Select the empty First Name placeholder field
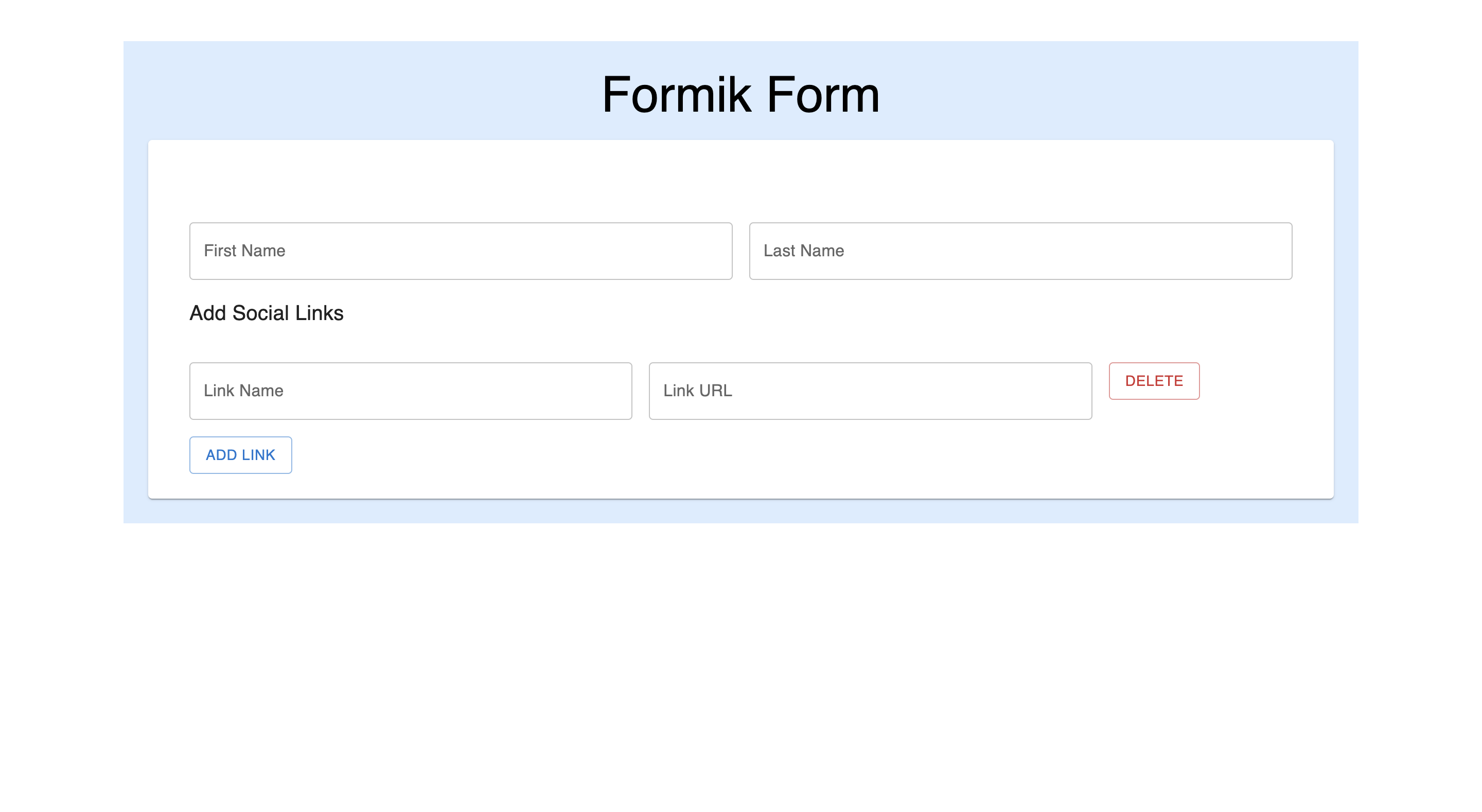Image resolution: width=1482 pixels, height=812 pixels. 460,250
